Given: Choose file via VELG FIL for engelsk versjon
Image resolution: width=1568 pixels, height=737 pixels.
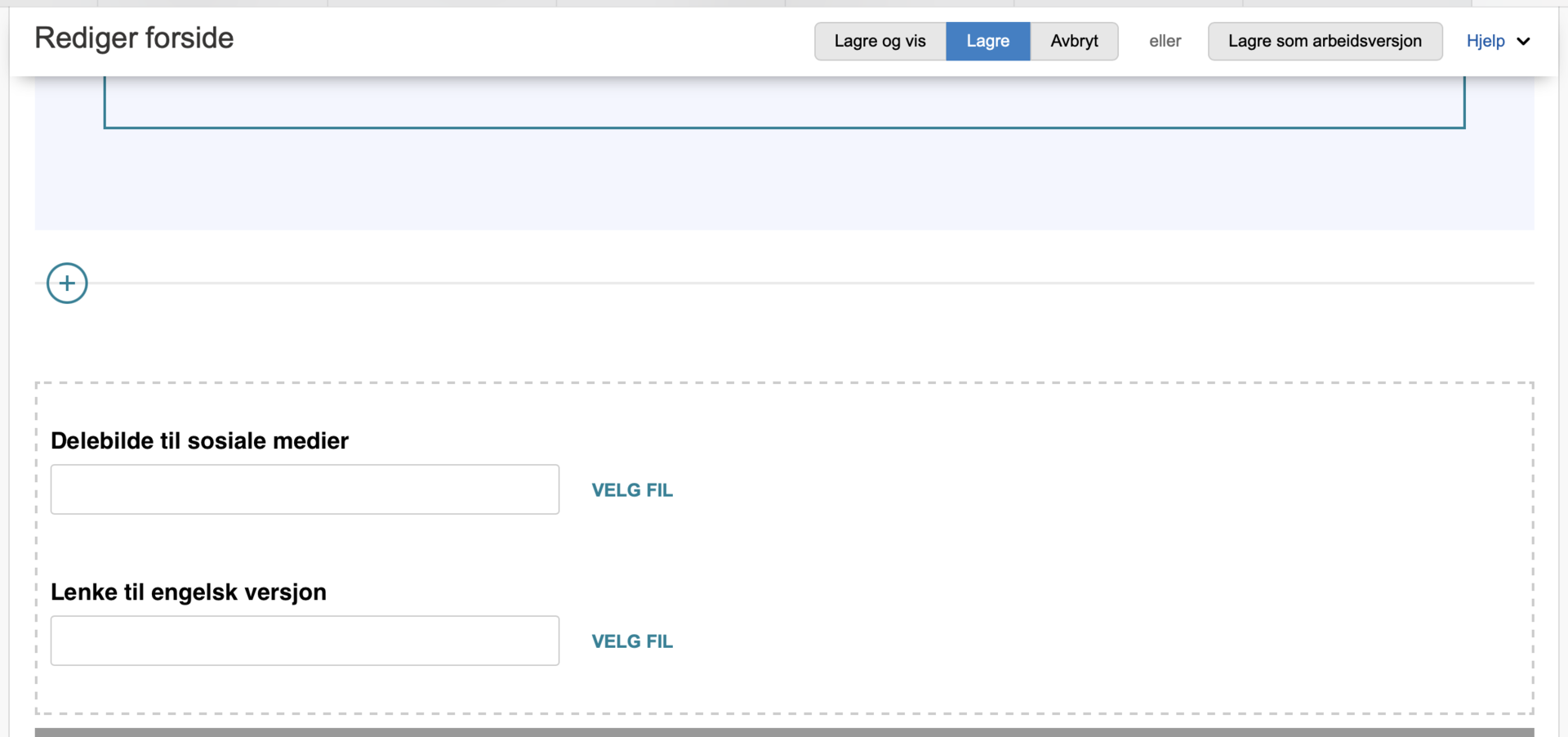Looking at the screenshot, I should tap(632, 641).
